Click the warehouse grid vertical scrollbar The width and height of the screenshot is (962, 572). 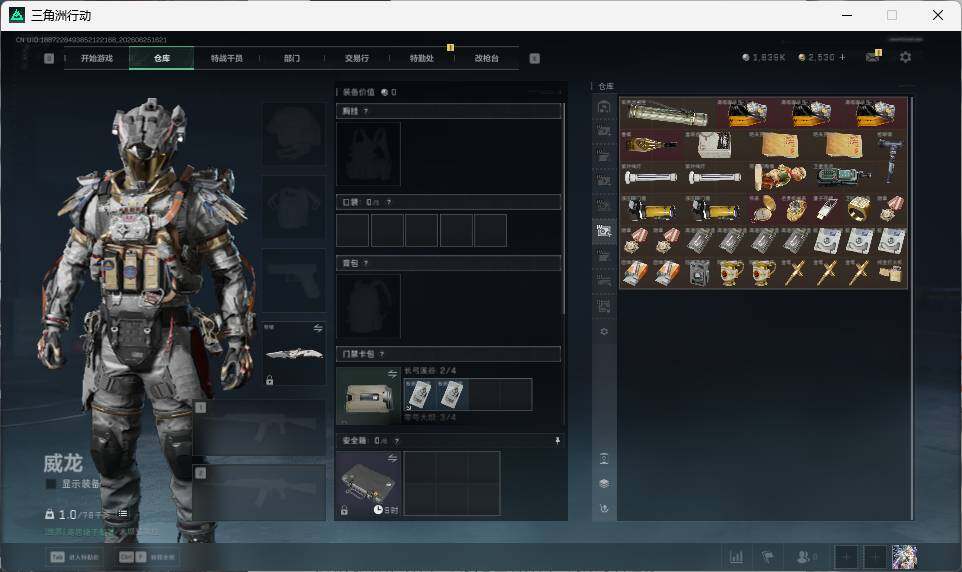[x=911, y=307]
